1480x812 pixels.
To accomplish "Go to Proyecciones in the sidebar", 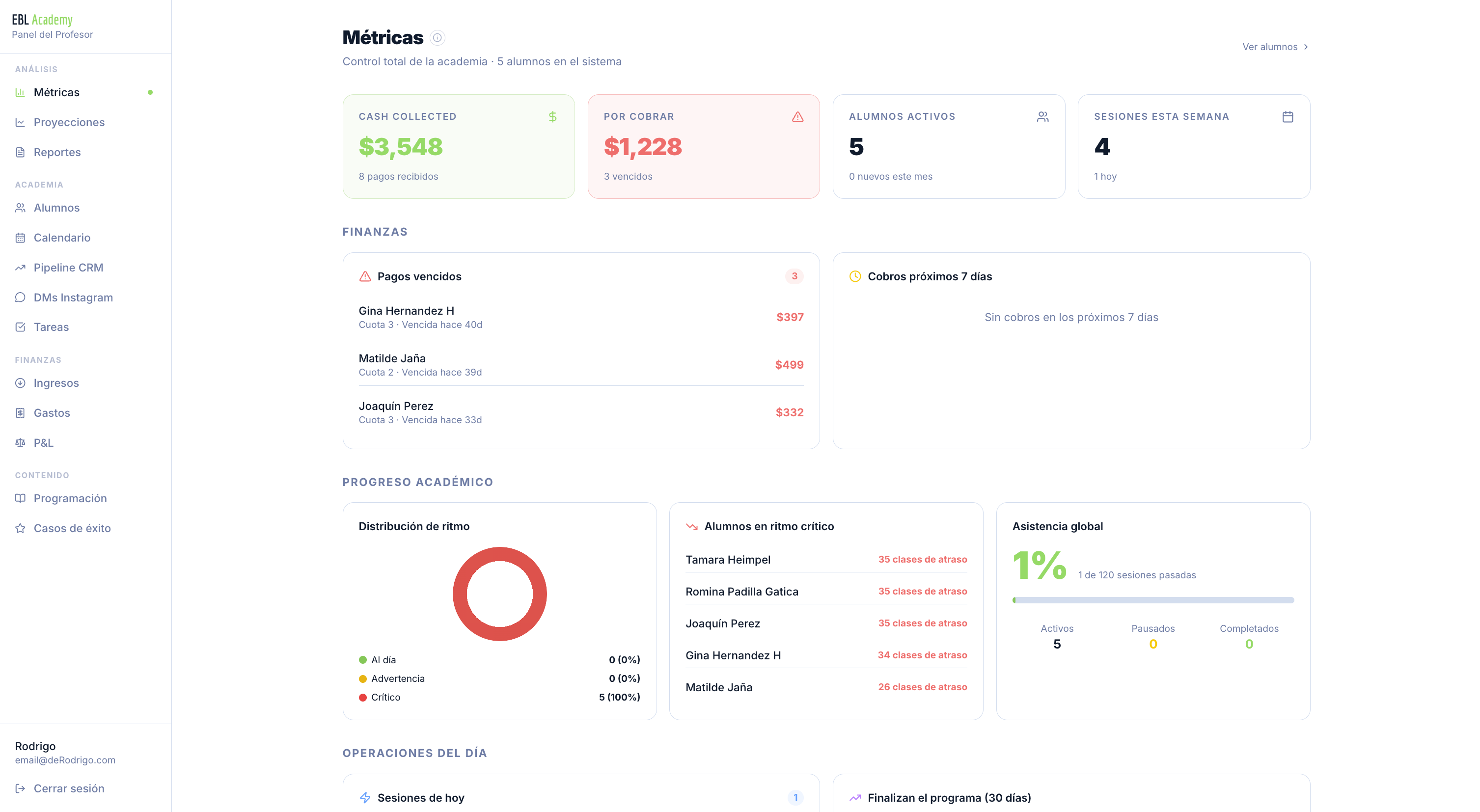I will [85, 122].
